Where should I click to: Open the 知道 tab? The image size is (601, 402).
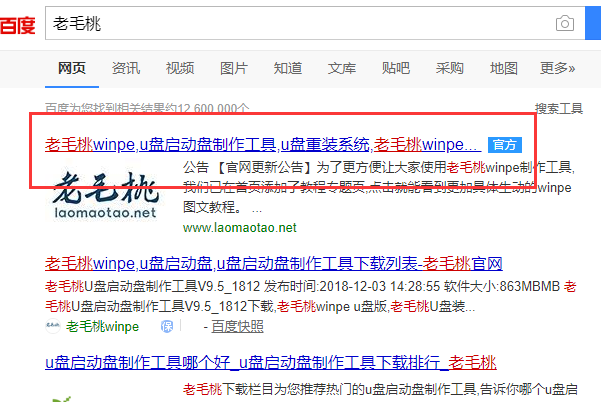point(288,68)
